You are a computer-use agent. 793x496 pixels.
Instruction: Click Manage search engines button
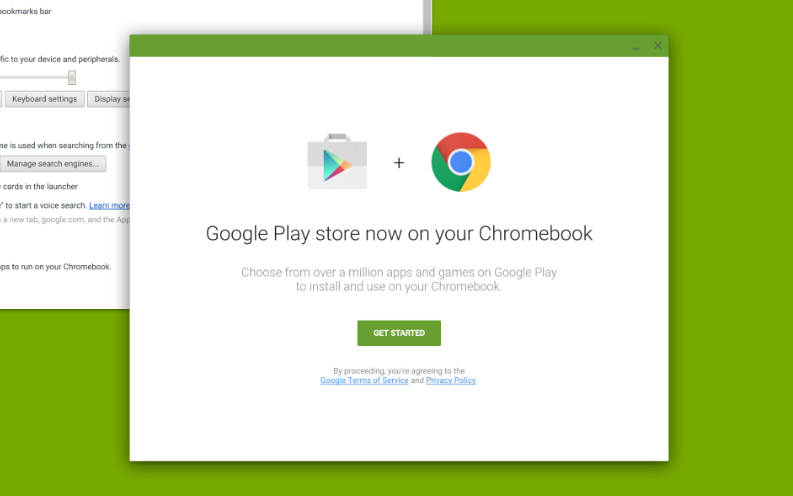click(53, 164)
